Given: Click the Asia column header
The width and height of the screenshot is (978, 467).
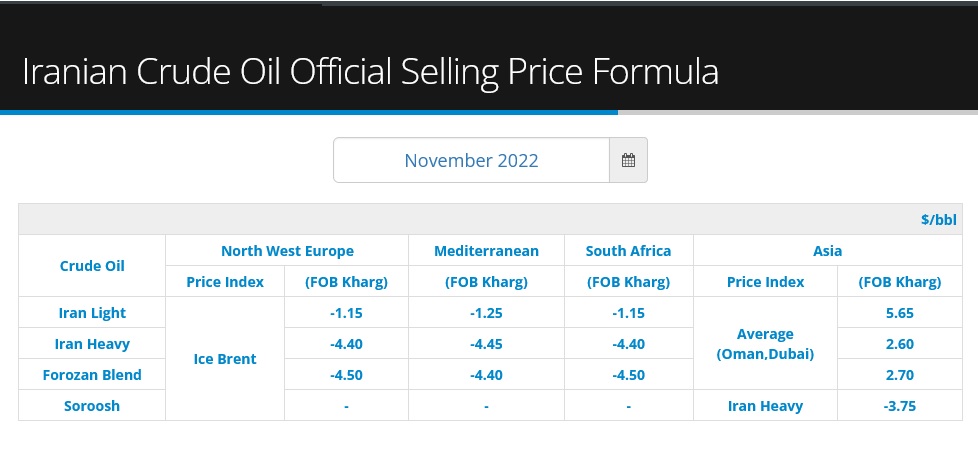Looking at the screenshot, I should pyautogui.click(x=828, y=251).
